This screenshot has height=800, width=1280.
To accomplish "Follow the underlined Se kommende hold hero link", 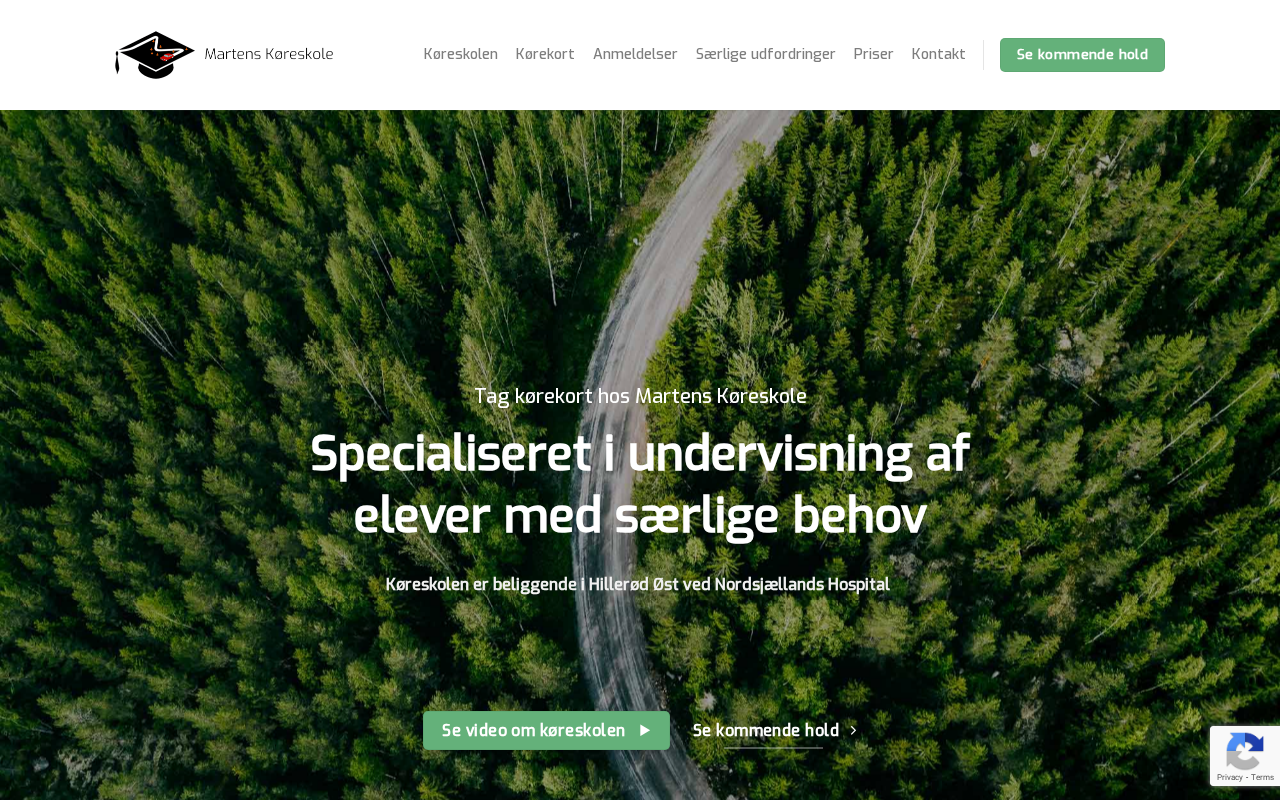I will pyautogui.click(x=774, y=731).
